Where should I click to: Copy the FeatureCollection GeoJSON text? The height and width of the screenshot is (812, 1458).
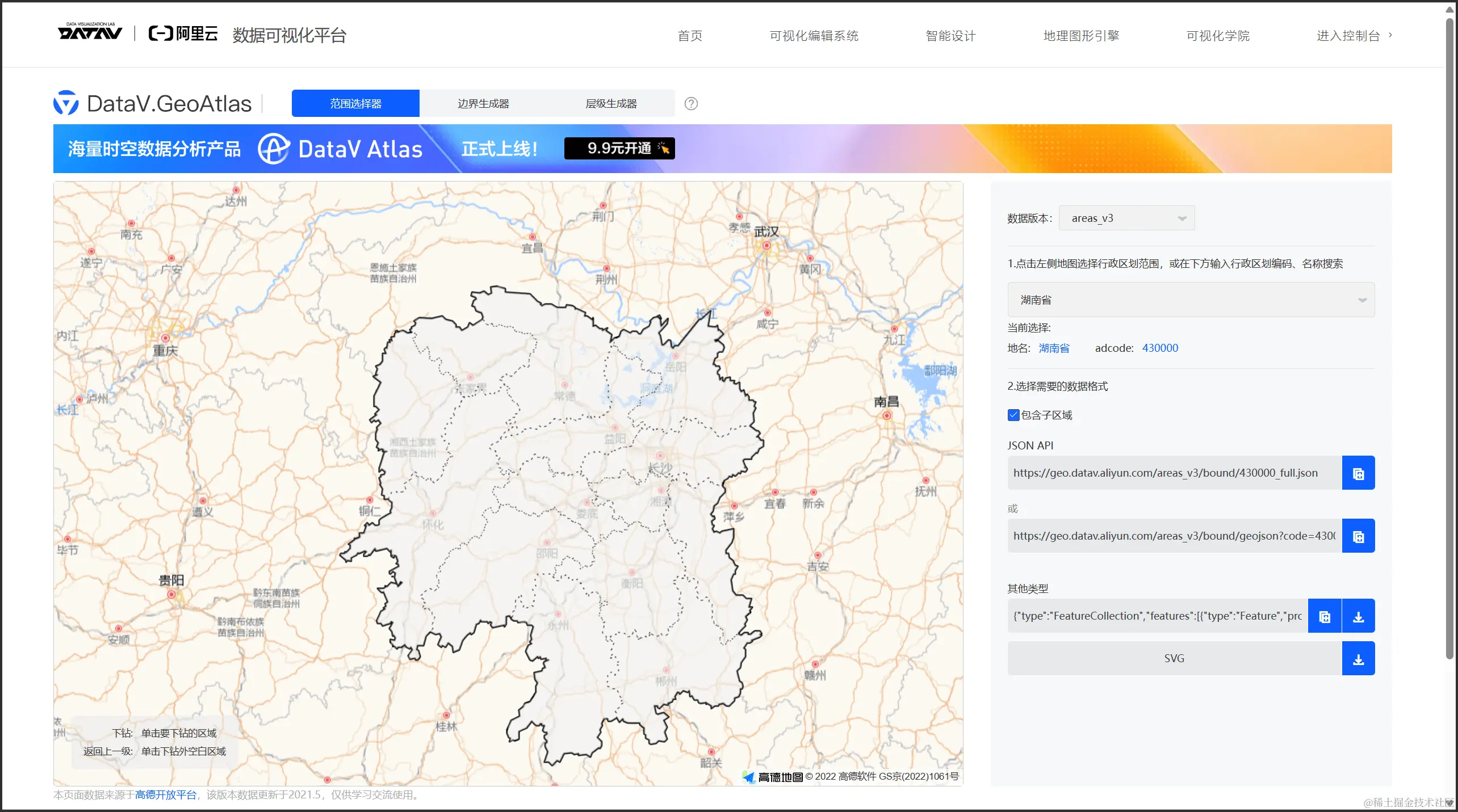tap(1324, 616)
